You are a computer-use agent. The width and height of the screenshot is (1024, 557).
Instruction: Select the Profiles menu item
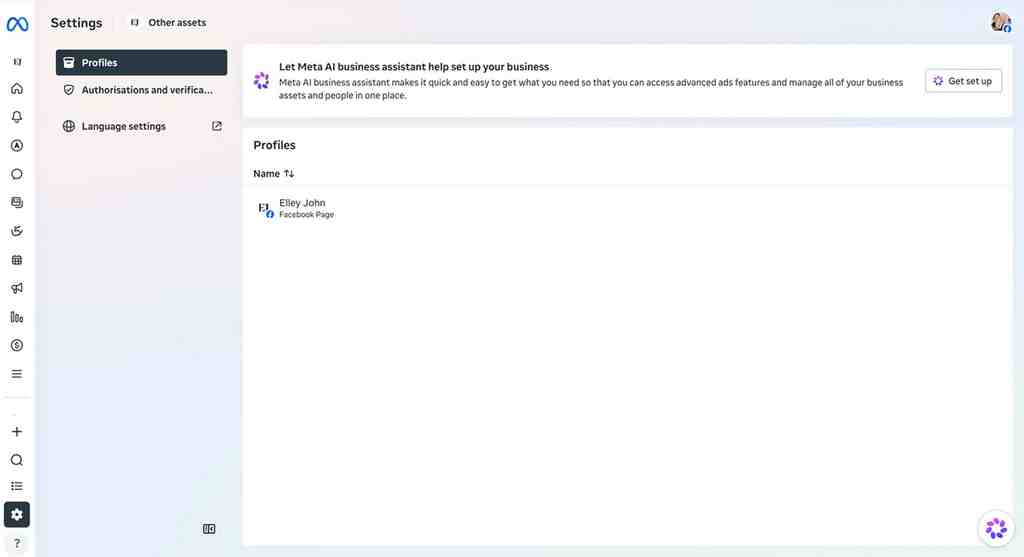click(x=141, y=63)
